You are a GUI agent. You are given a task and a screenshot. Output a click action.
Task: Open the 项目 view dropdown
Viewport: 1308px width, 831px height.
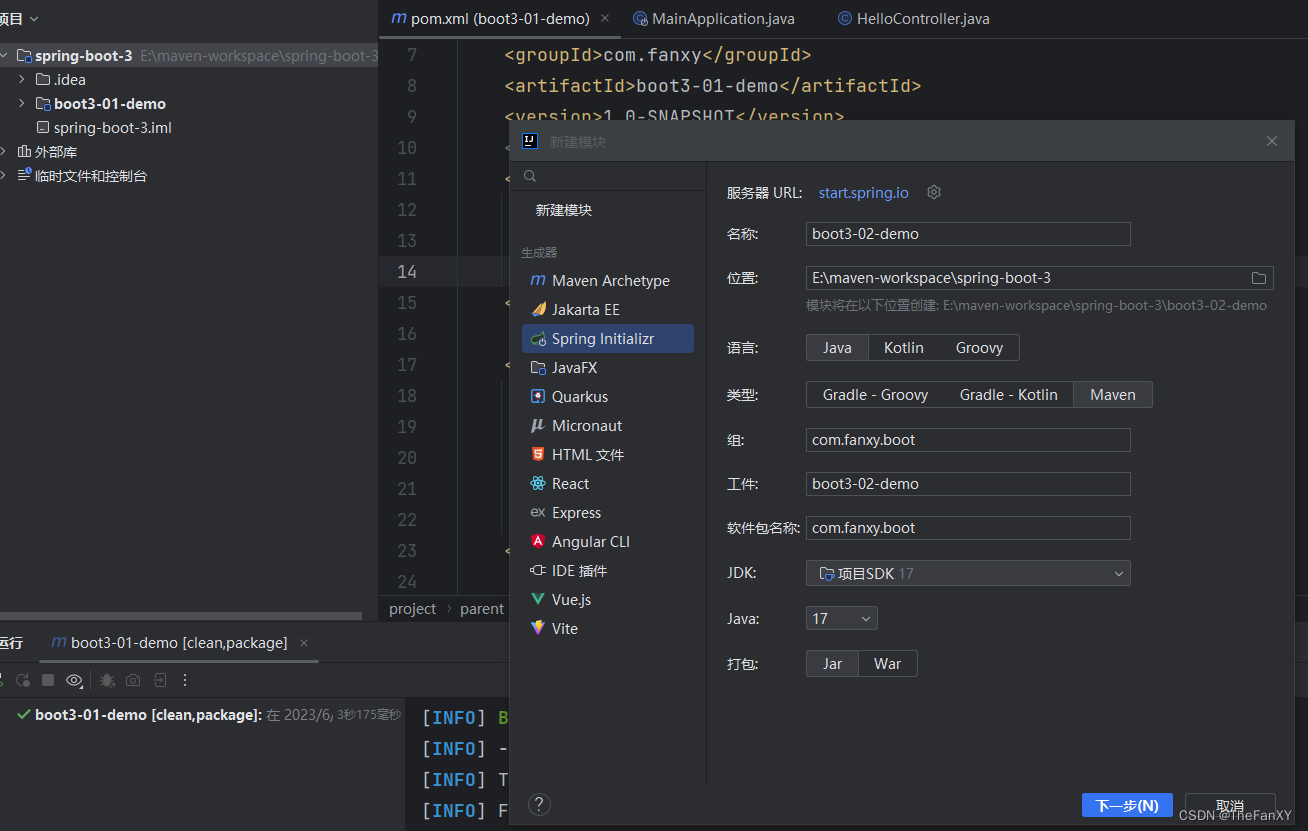[x=20, y=19]
